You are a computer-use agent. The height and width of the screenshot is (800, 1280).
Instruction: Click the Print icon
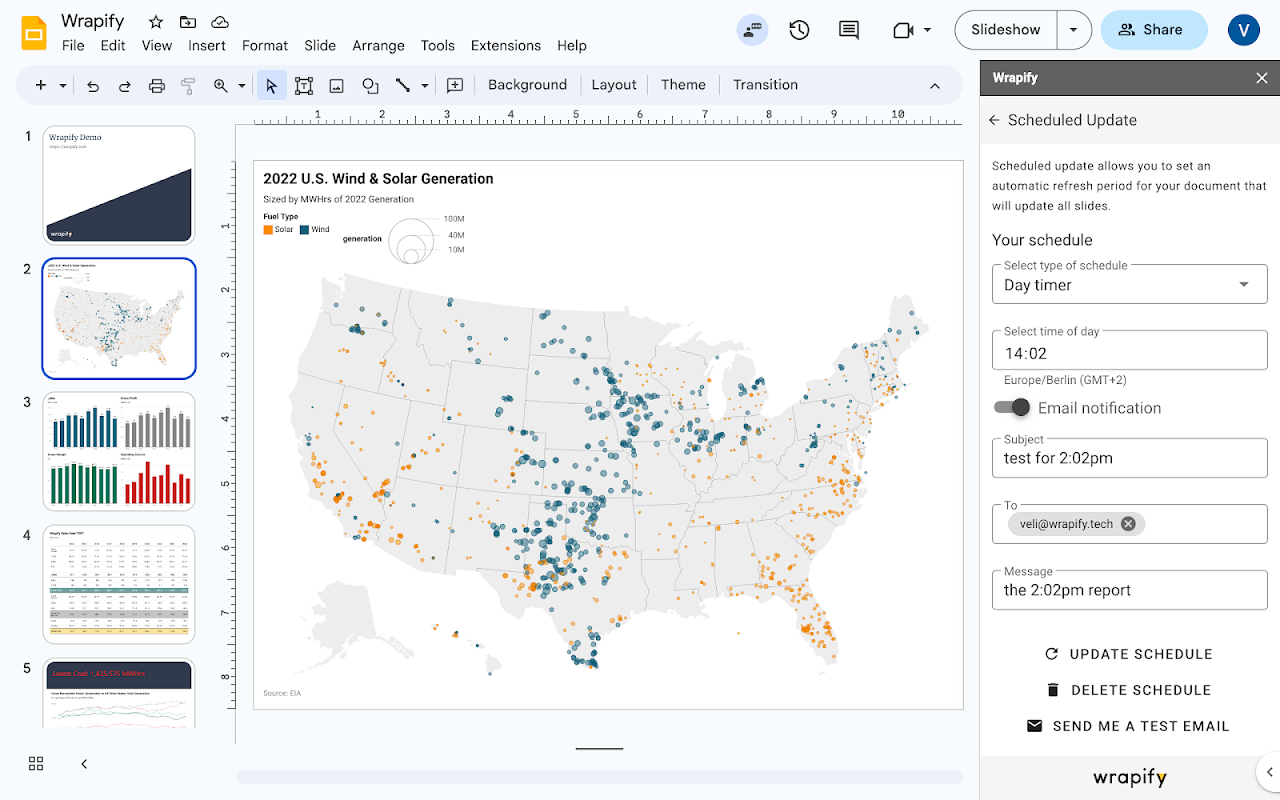(x=156, y=85)
